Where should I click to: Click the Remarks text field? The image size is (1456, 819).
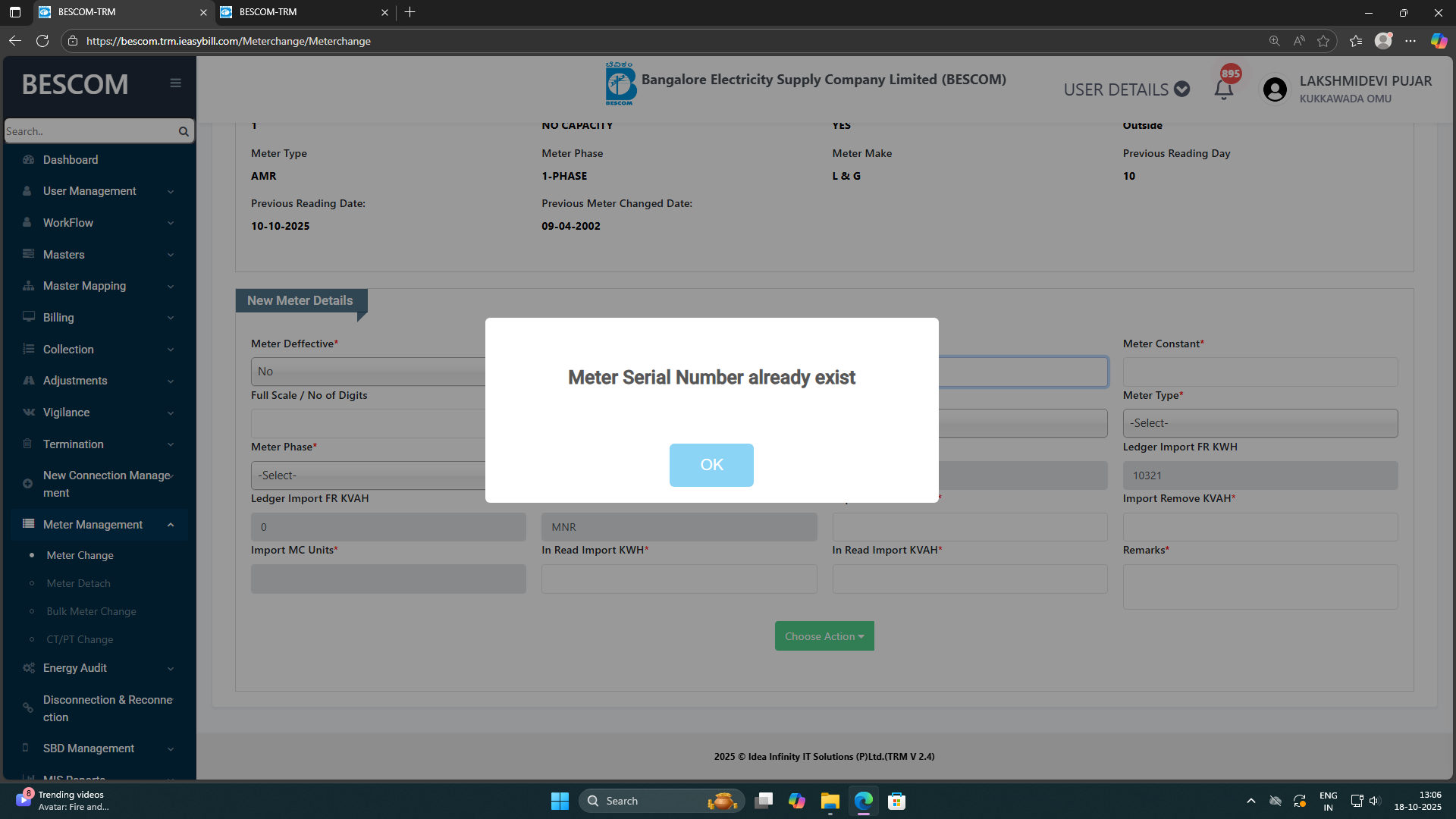(x=1260, y=586)
